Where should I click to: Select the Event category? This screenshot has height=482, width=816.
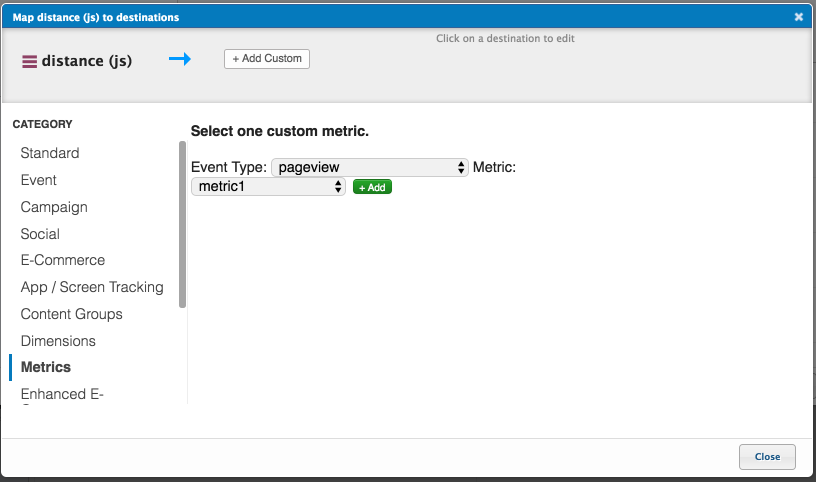pyautogui.click(x=39, y=180)
